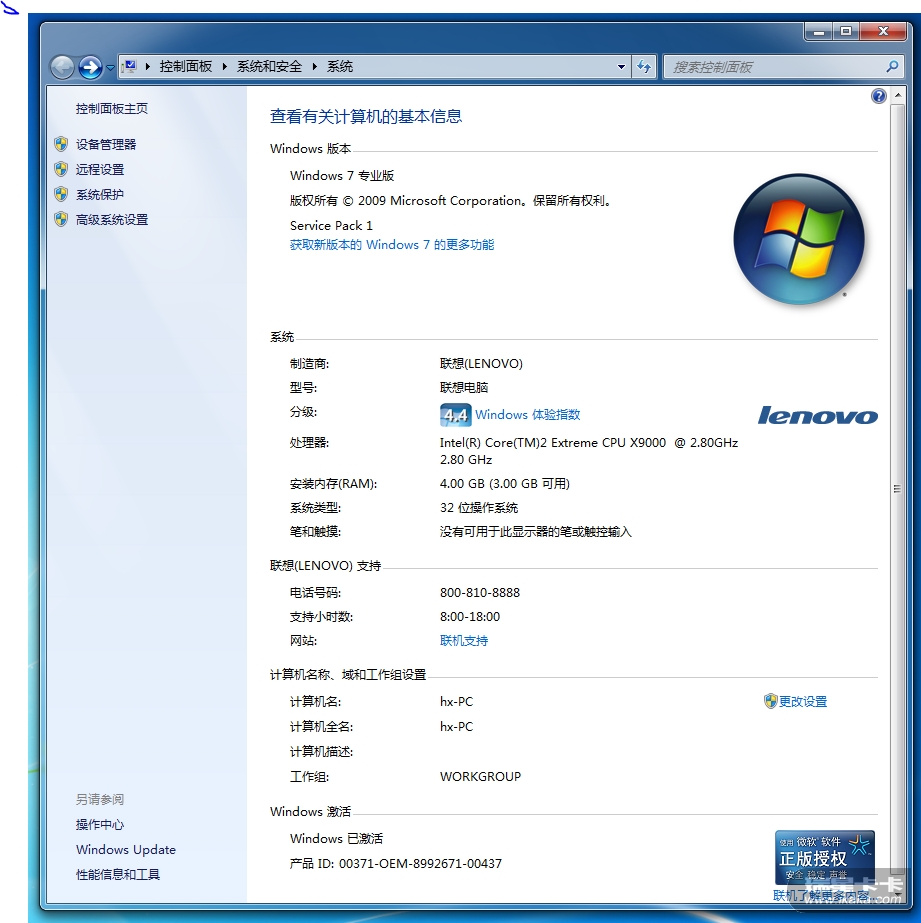Open 设备管理器 from the sidebar
Screen dimensions: 921x923
106,144
